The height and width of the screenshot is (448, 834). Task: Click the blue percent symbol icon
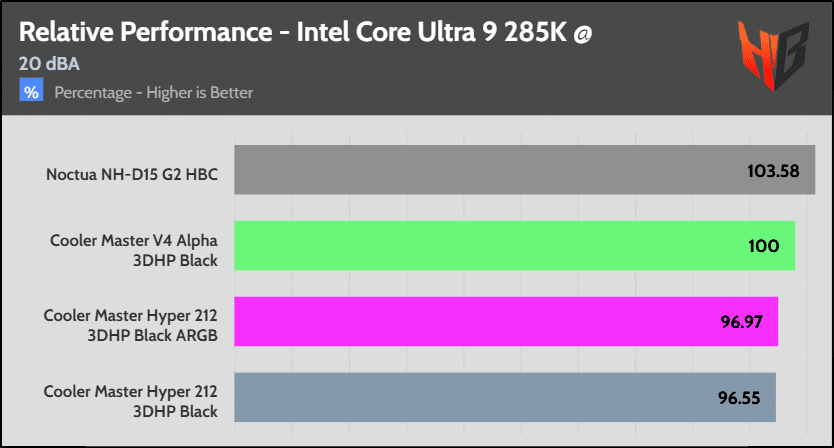click(x=31, y=92)
